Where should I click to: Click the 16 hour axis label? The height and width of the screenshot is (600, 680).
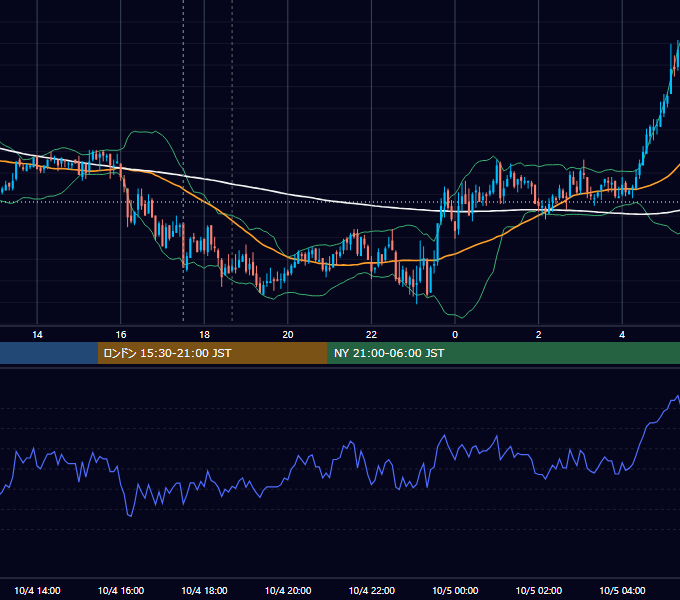[x=121, y=335]
